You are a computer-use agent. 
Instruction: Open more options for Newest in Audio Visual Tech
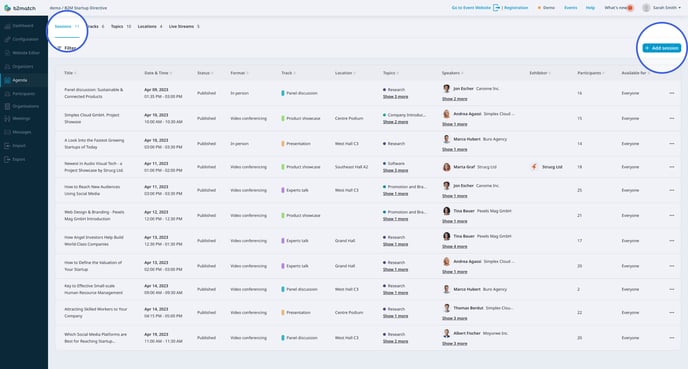(672, 167)
